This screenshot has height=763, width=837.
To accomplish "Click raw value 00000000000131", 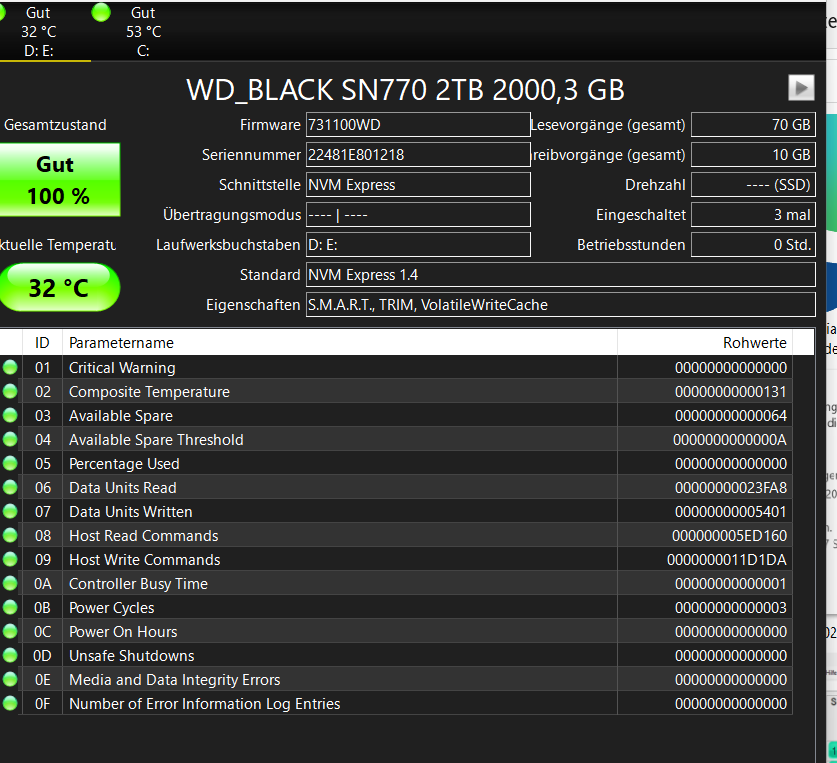I will [731, 392].
